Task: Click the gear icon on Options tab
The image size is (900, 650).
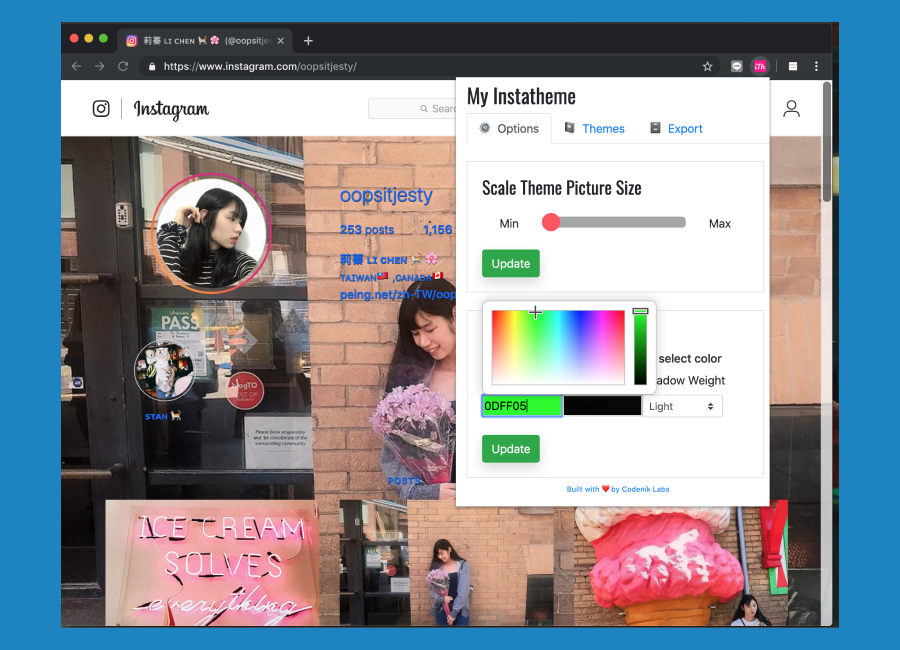Action: click(x=485, y=127)
